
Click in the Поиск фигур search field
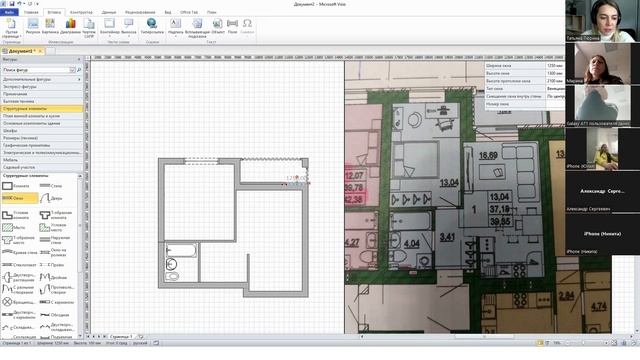[36, 70]
